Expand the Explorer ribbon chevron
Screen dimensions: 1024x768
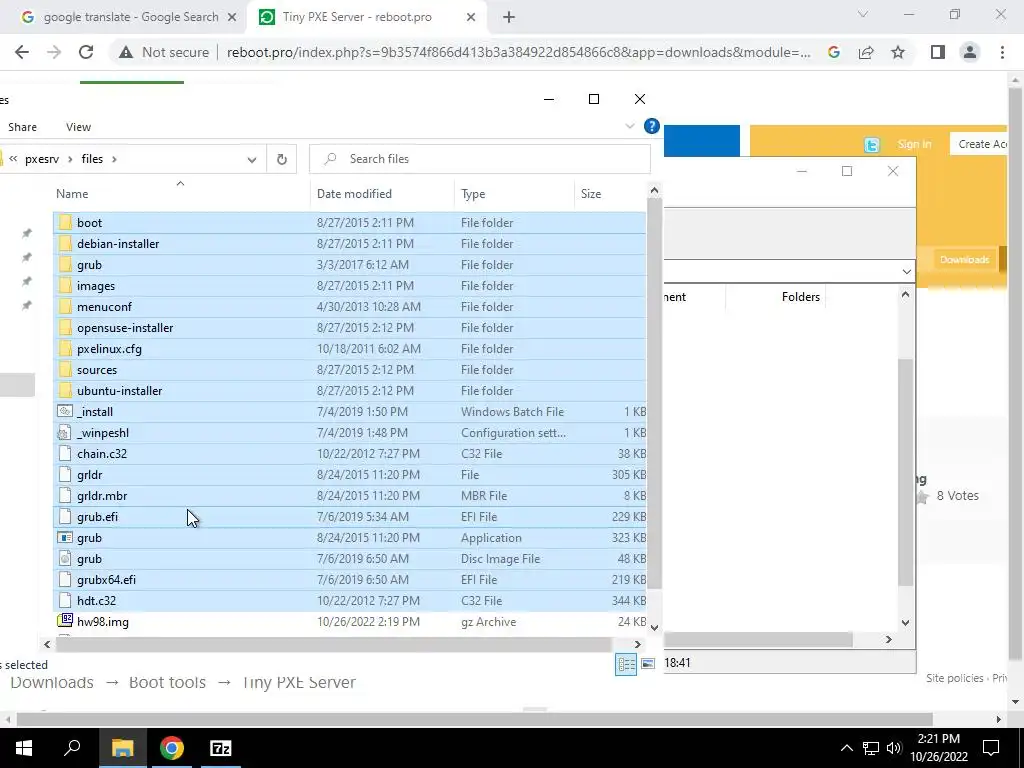(x=630, y=126)
